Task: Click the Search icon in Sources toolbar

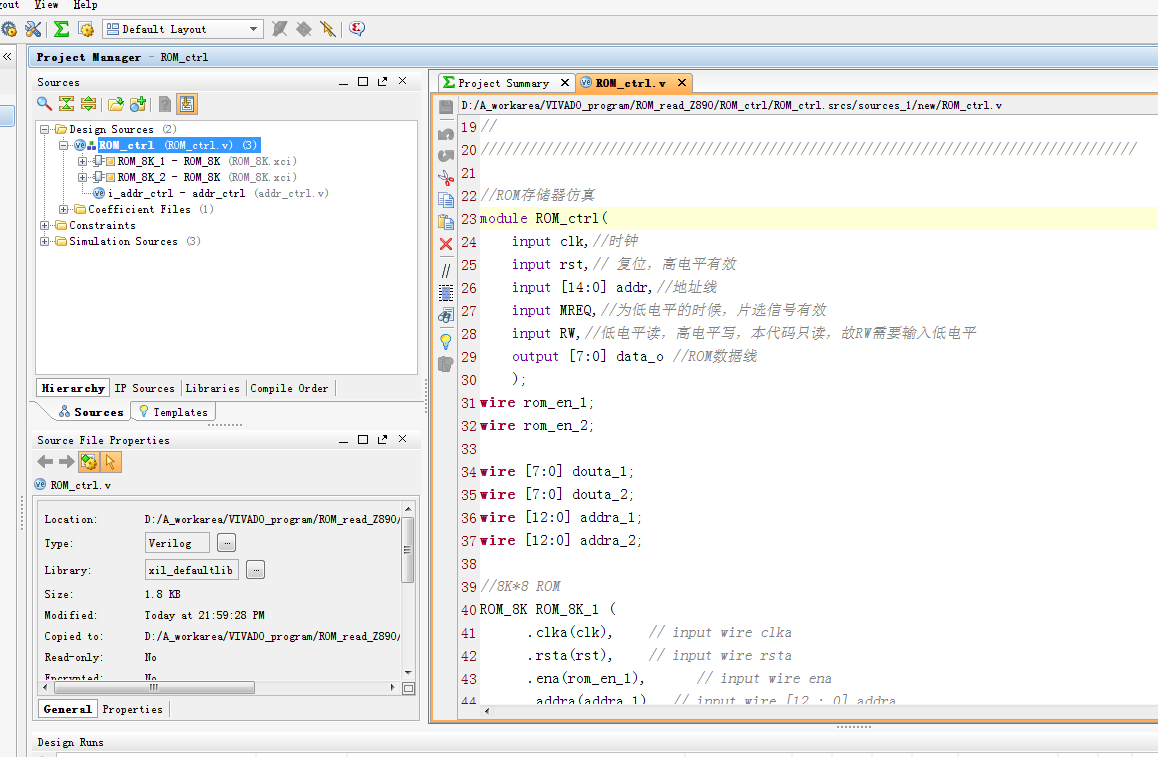Action: [44, 104]
